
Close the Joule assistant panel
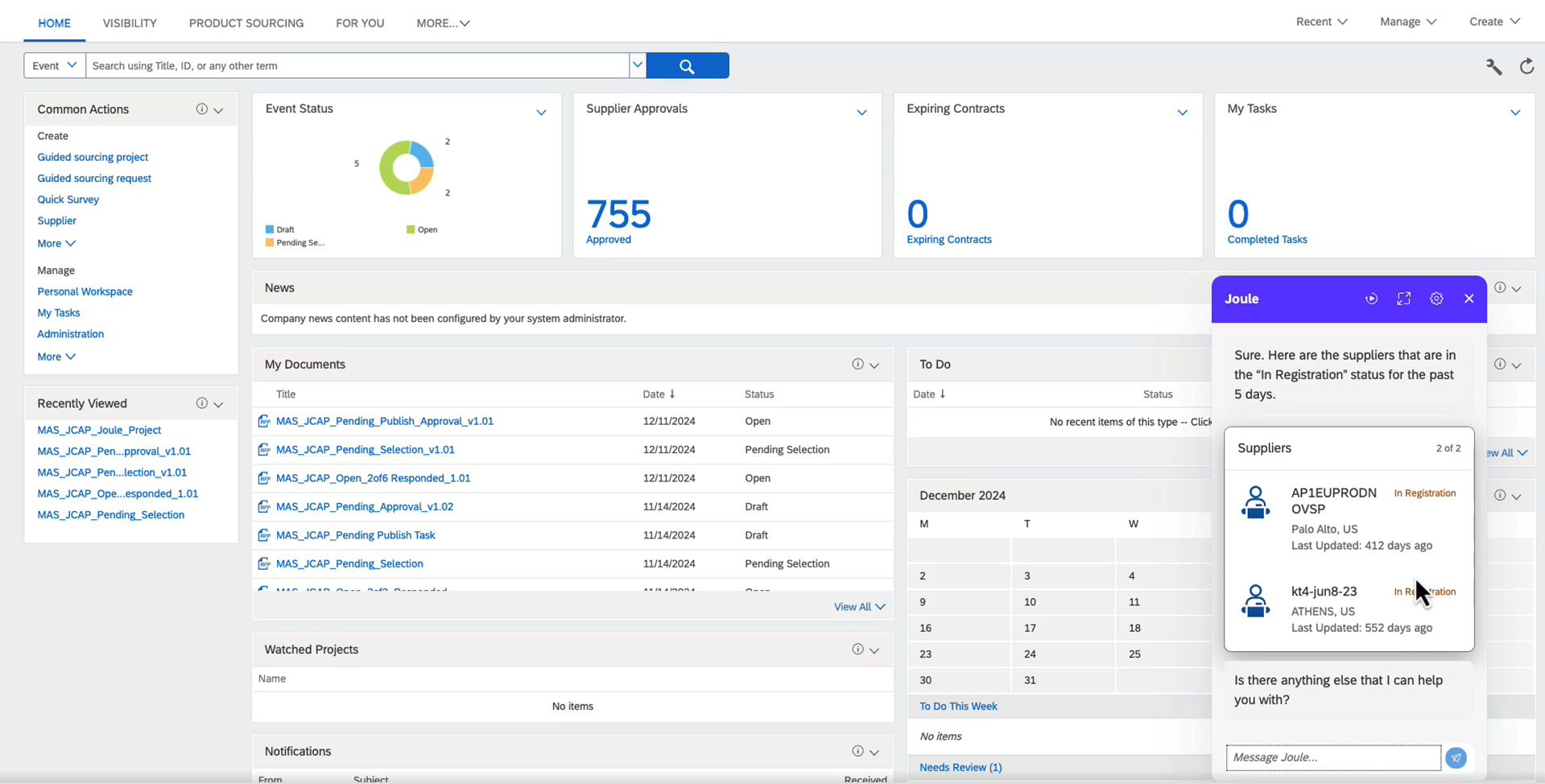pyautogui.click(x=1469, y=299)
